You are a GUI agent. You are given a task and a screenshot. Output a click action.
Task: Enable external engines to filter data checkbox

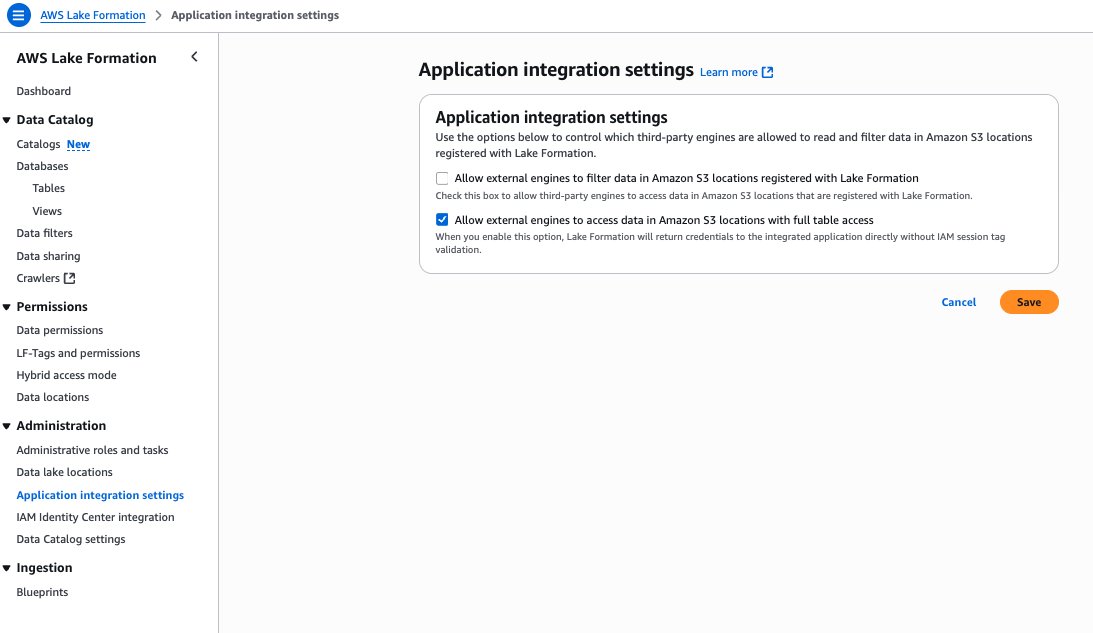442,178
